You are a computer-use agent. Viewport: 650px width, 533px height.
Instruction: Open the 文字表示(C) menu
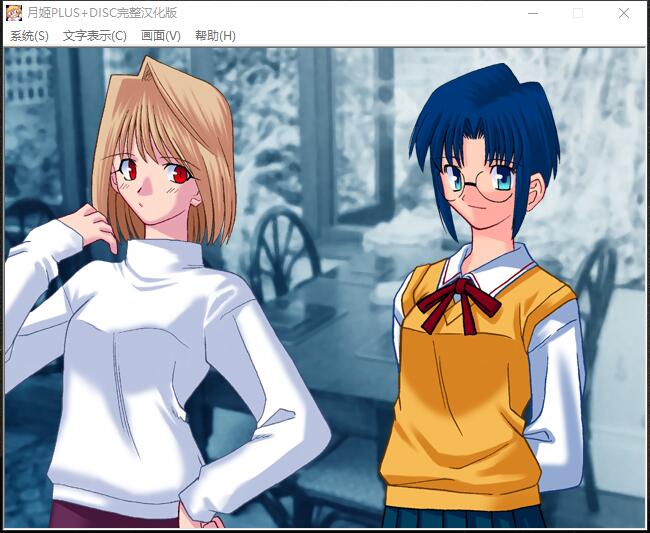[94, 36]
